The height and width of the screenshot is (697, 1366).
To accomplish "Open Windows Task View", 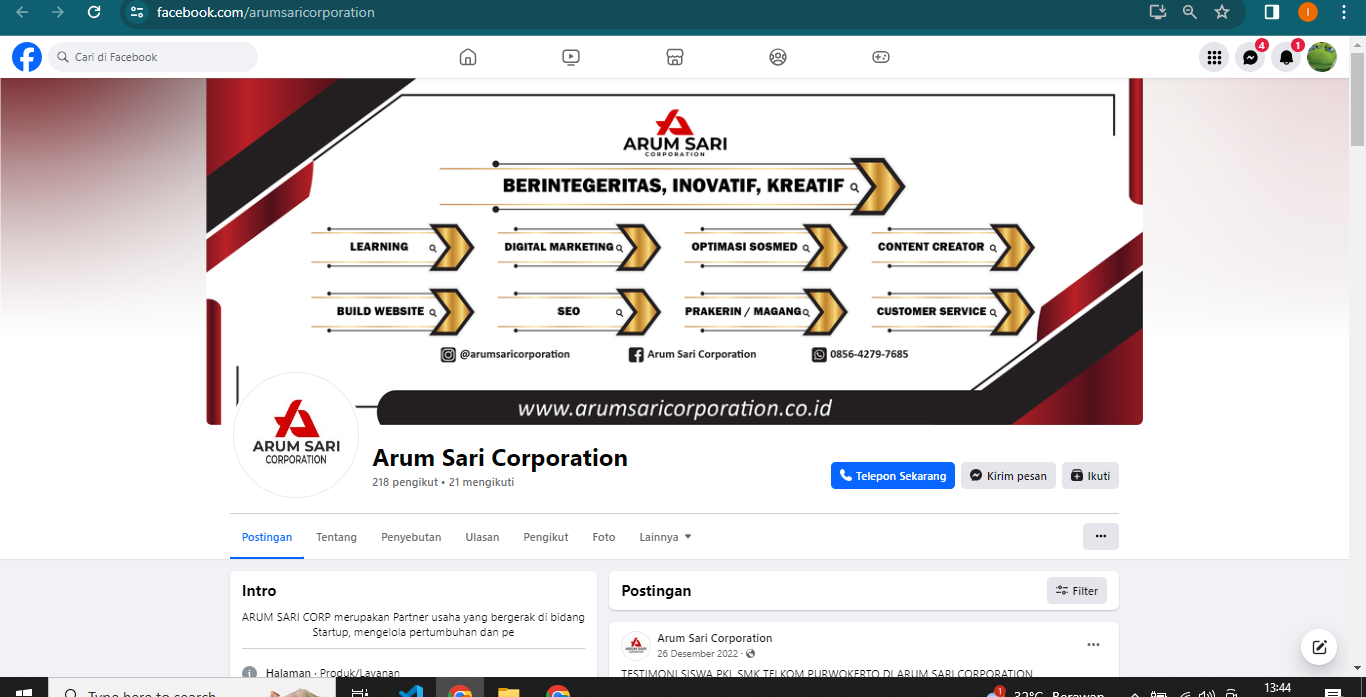I will [x=360, y=691].
